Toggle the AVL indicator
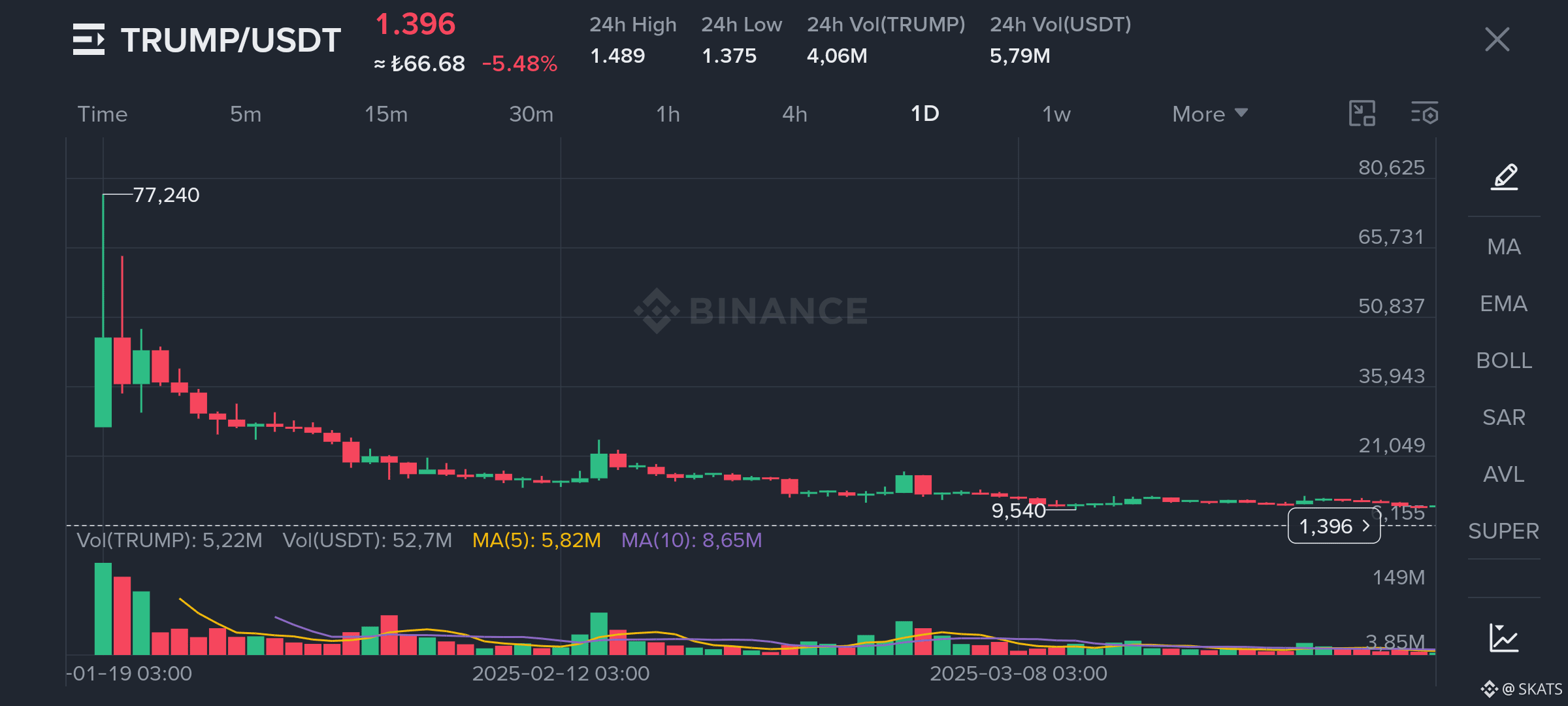1568x706 pixels. tap(1504, 475)
